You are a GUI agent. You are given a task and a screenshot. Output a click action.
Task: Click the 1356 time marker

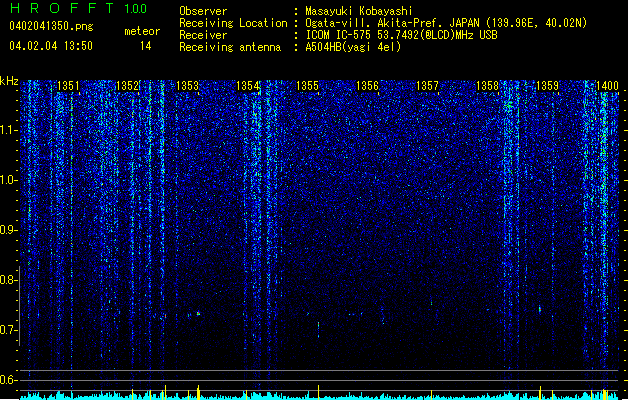tap(367, 86)
